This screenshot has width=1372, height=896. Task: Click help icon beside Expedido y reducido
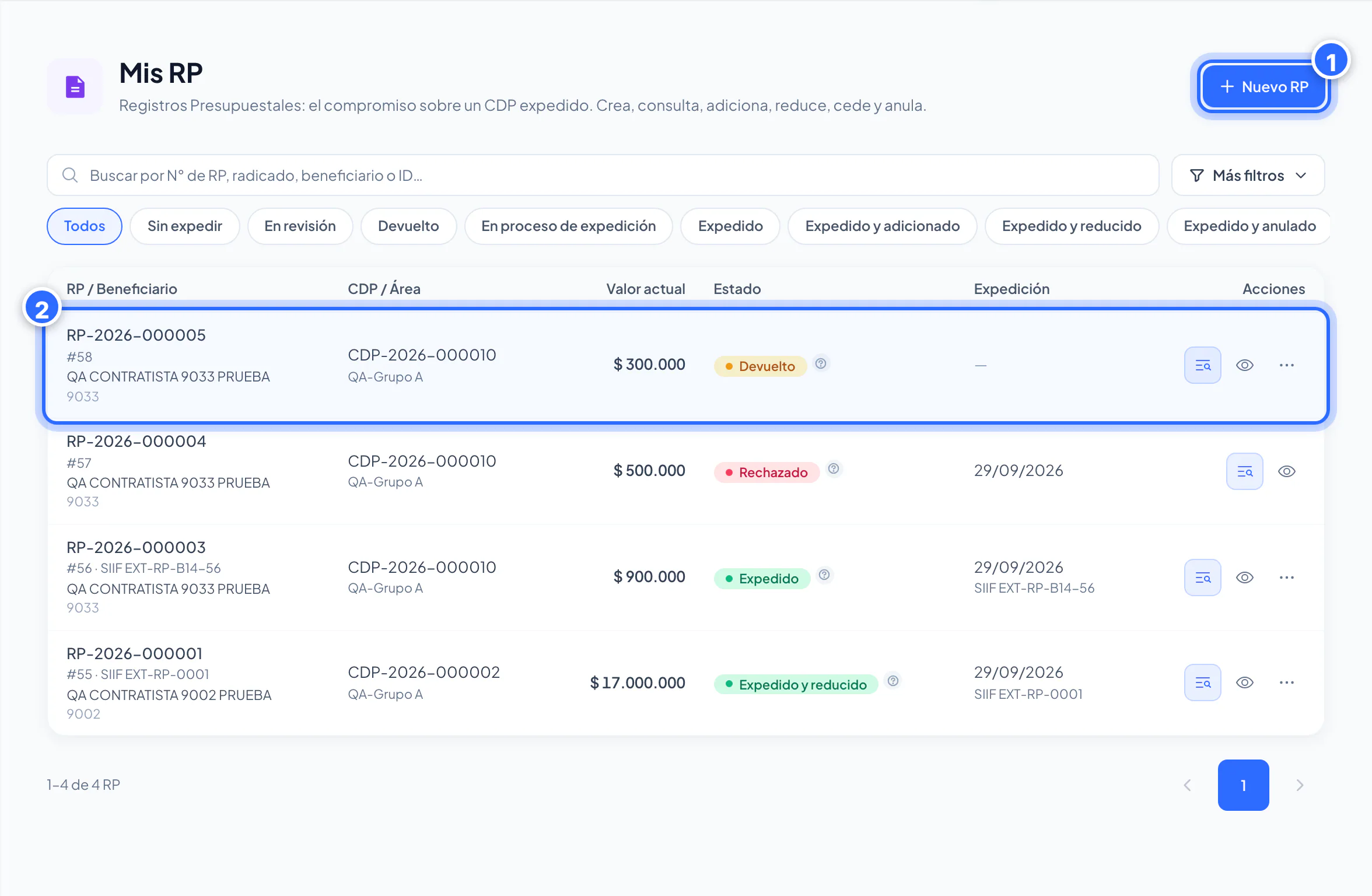click(893, 681)
